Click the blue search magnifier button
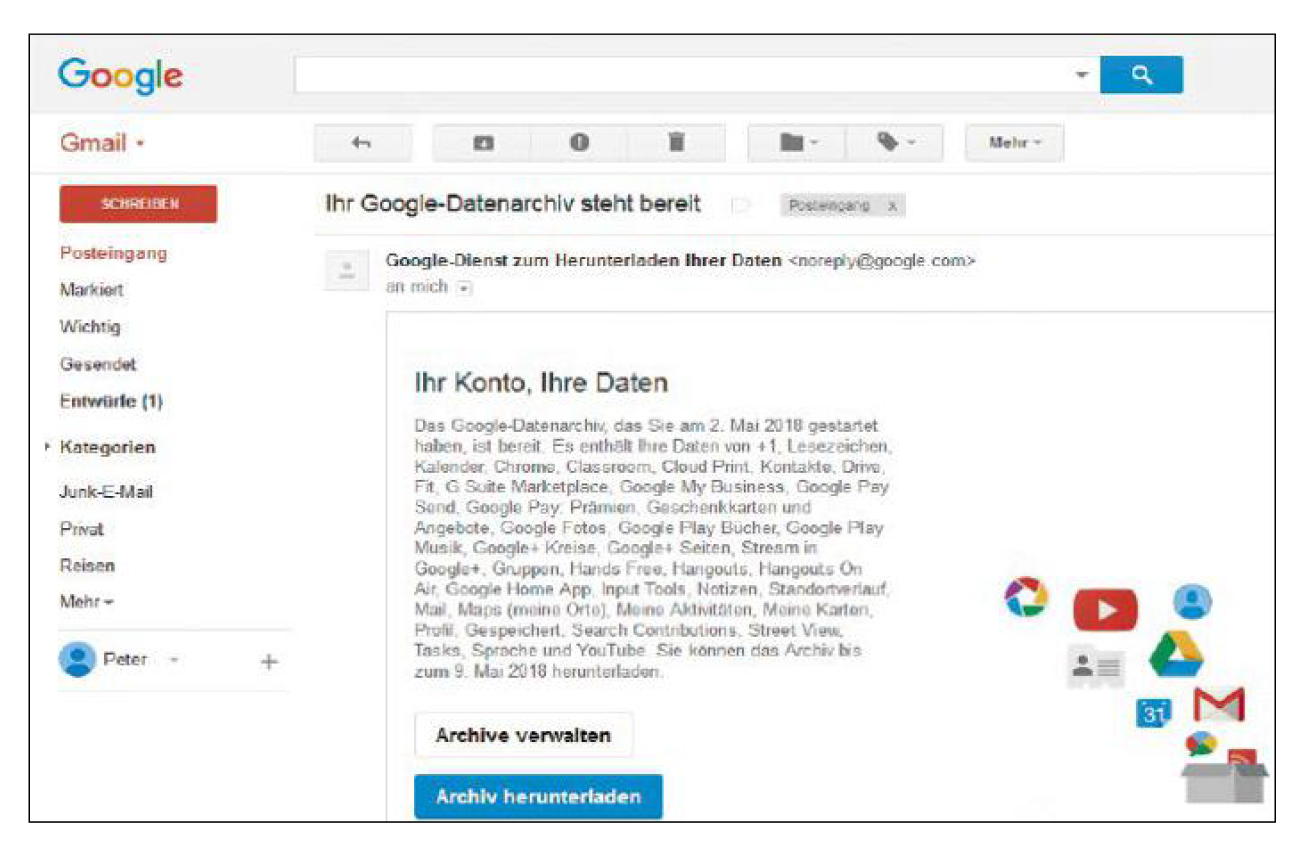 (1141, 75)
